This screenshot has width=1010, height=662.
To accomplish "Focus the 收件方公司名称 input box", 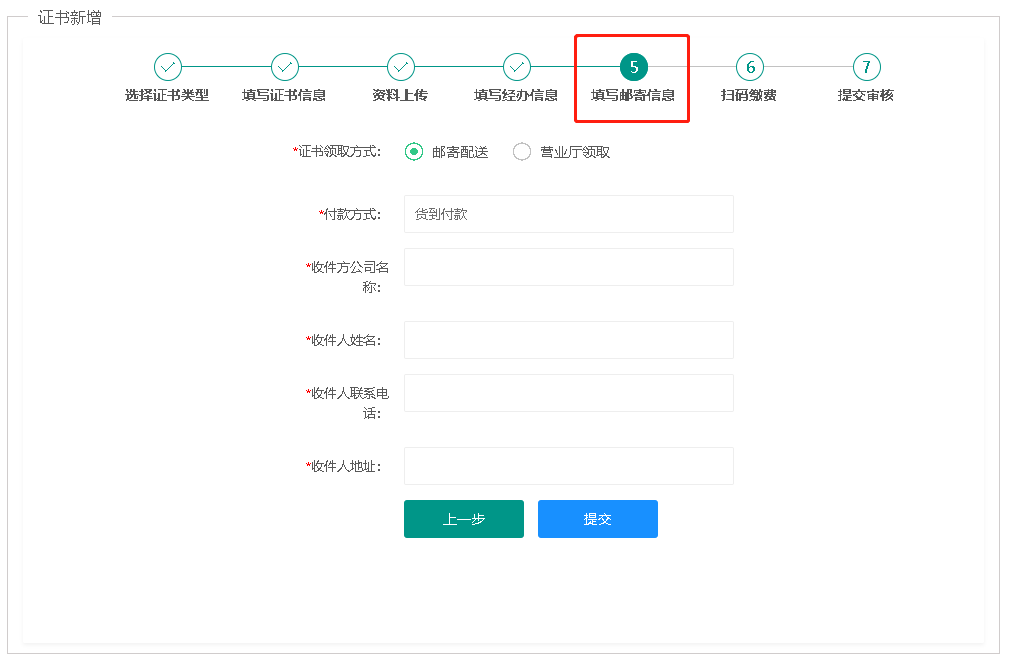I will tap(568, 267).
